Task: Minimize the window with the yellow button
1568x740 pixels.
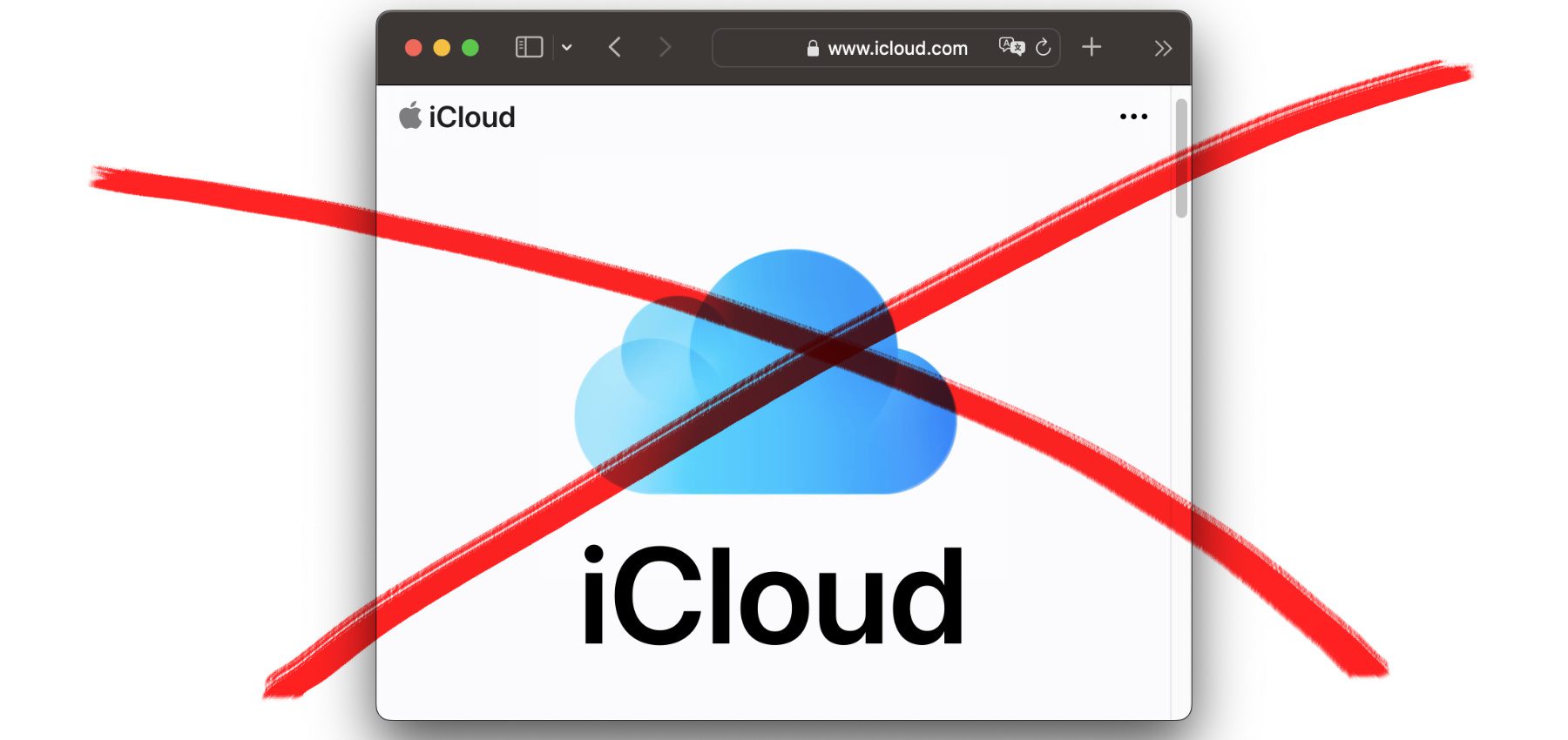Action: coord(442,48)
